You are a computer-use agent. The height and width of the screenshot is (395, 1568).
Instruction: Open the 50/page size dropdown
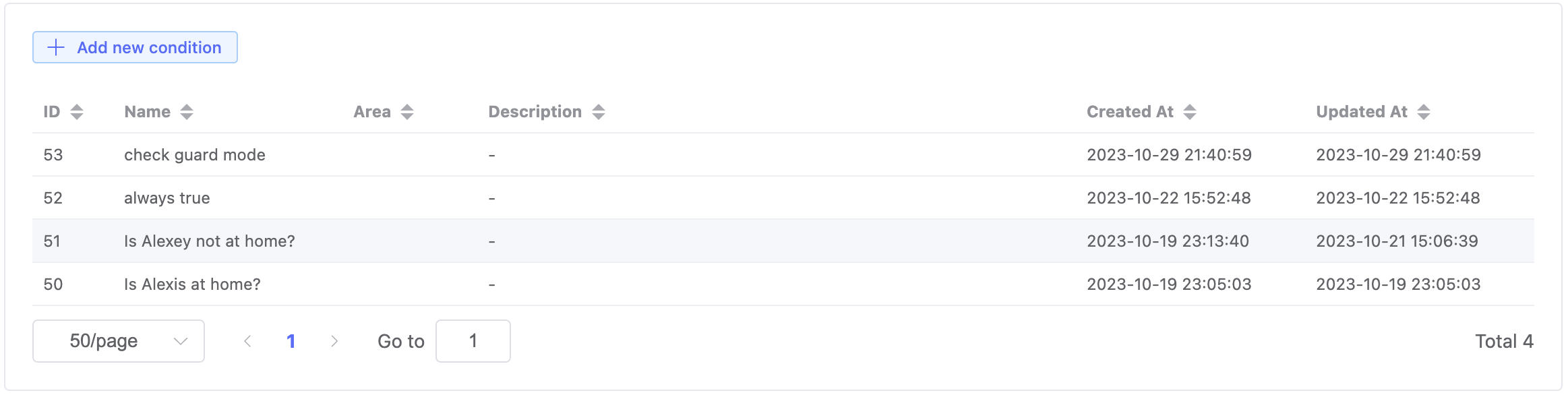click(119, 341)
